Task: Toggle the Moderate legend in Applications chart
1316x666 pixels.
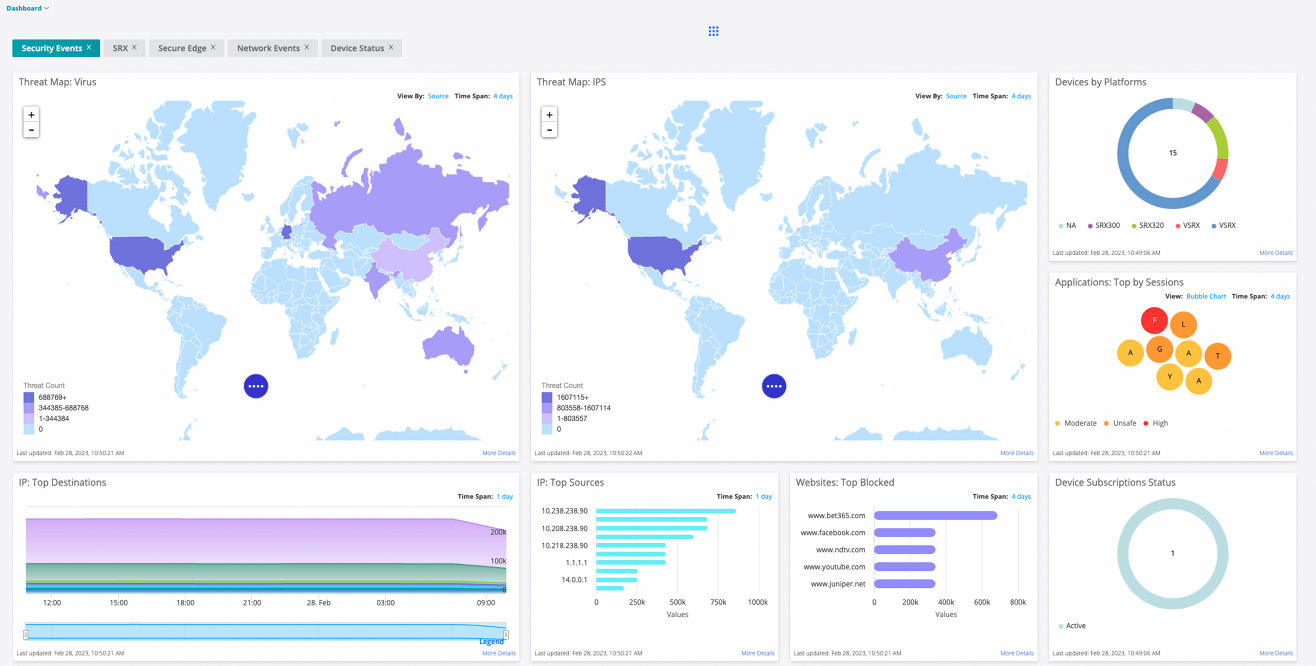Action: [1079, 423]
